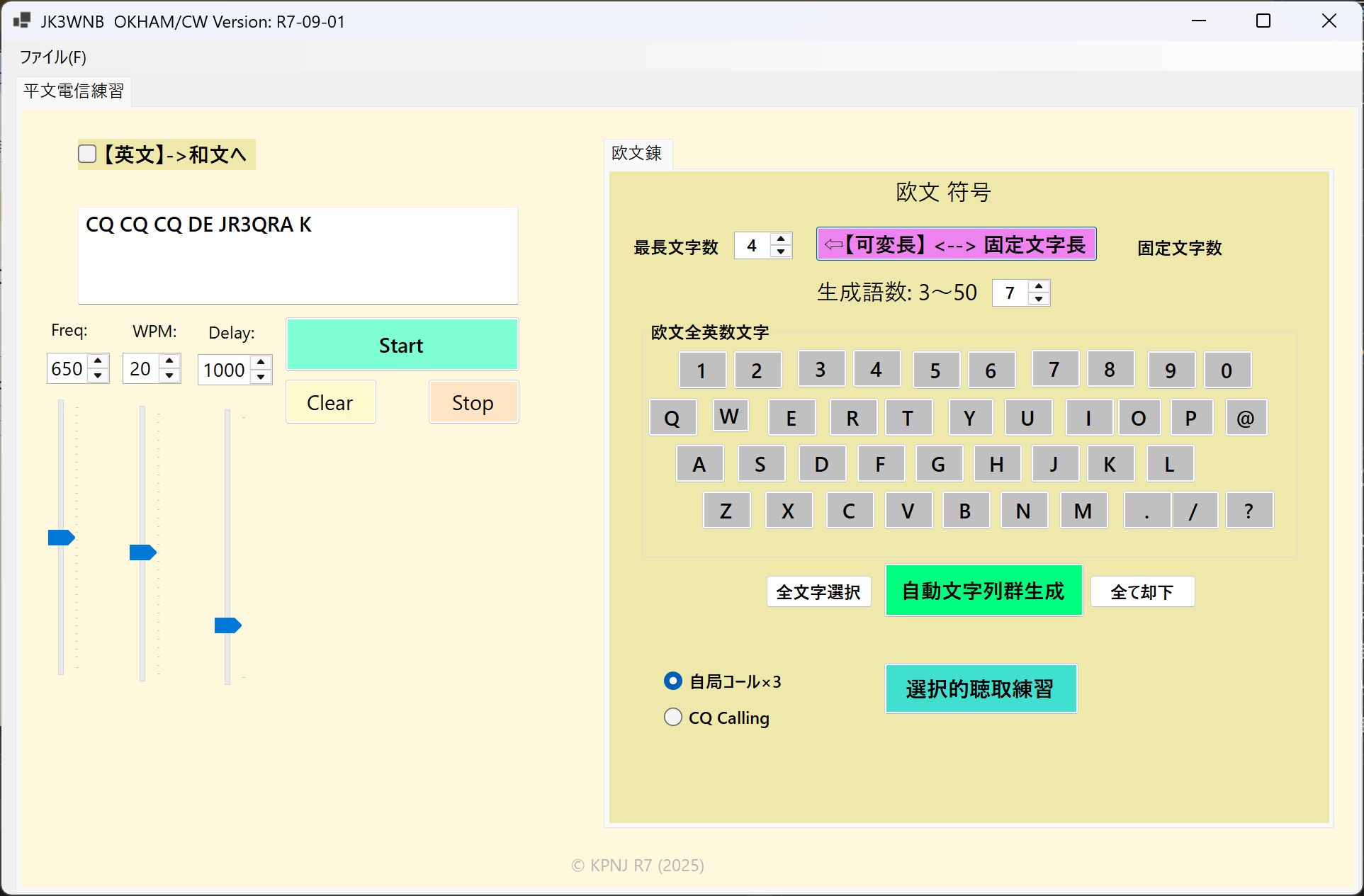Open the ファイル(F) menu
The height and width of the screenshot is (896, 1364).
[x=53, y=57]
